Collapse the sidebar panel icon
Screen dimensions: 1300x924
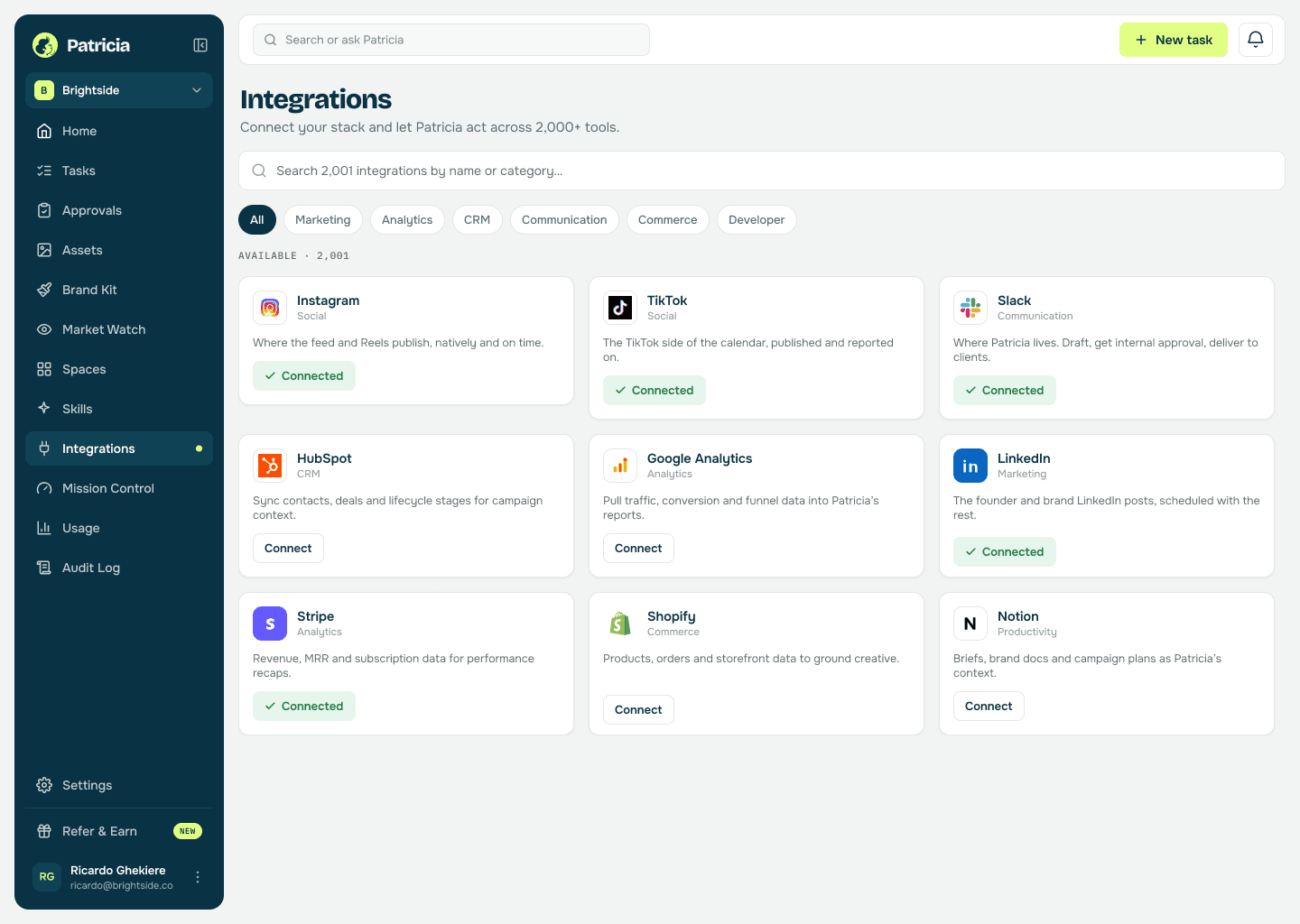(200, 45)
